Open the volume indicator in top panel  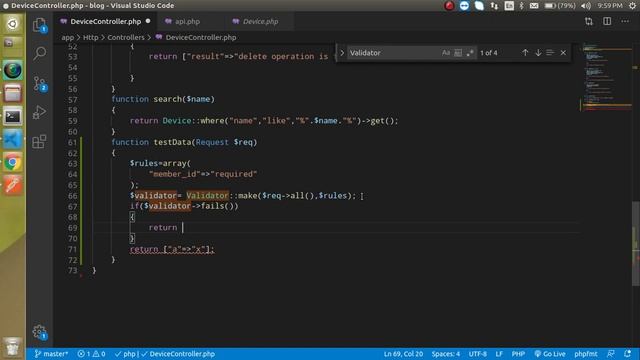586,6
